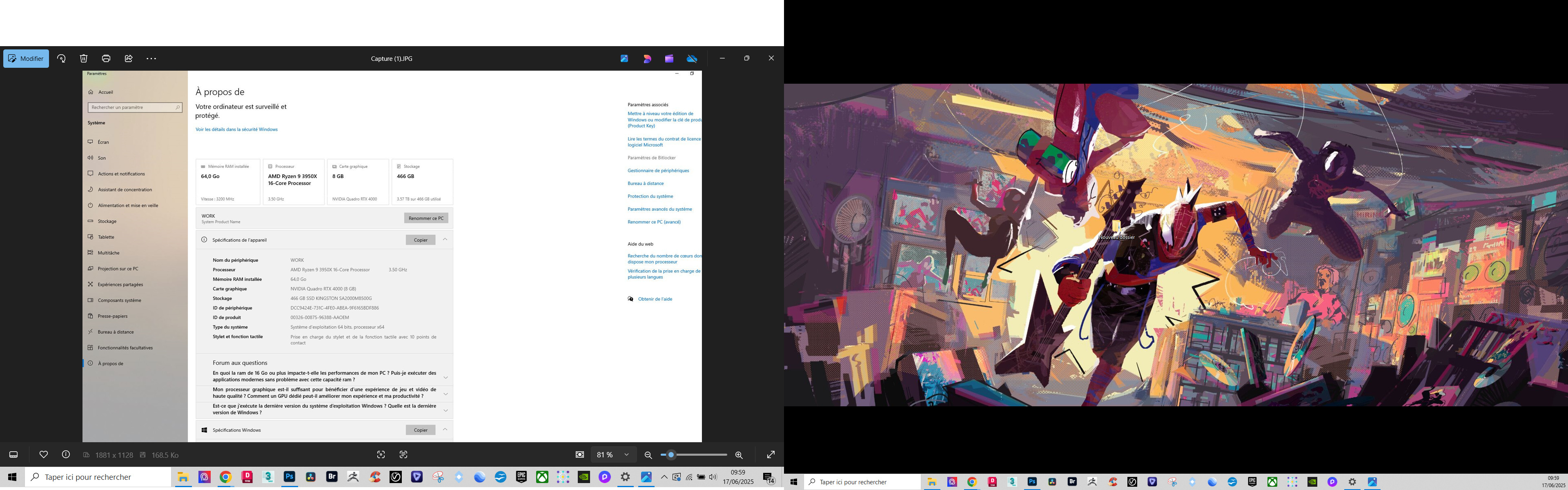This screenshot has width=1568, height=490.
Task: Launch Clipchamp from Photos title bar
Action: (x=669, y=58)
